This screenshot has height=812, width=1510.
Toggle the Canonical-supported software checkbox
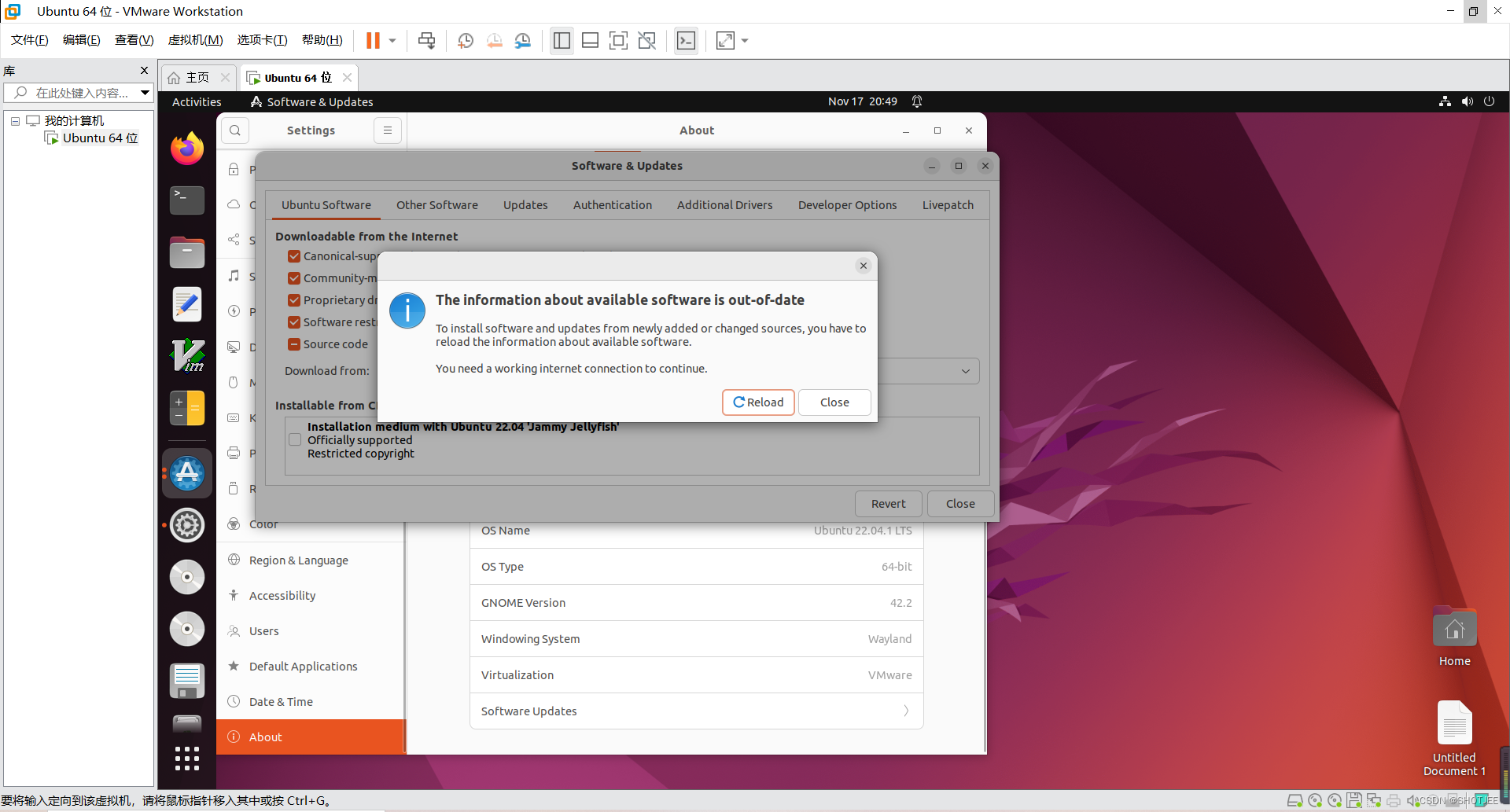294,256
